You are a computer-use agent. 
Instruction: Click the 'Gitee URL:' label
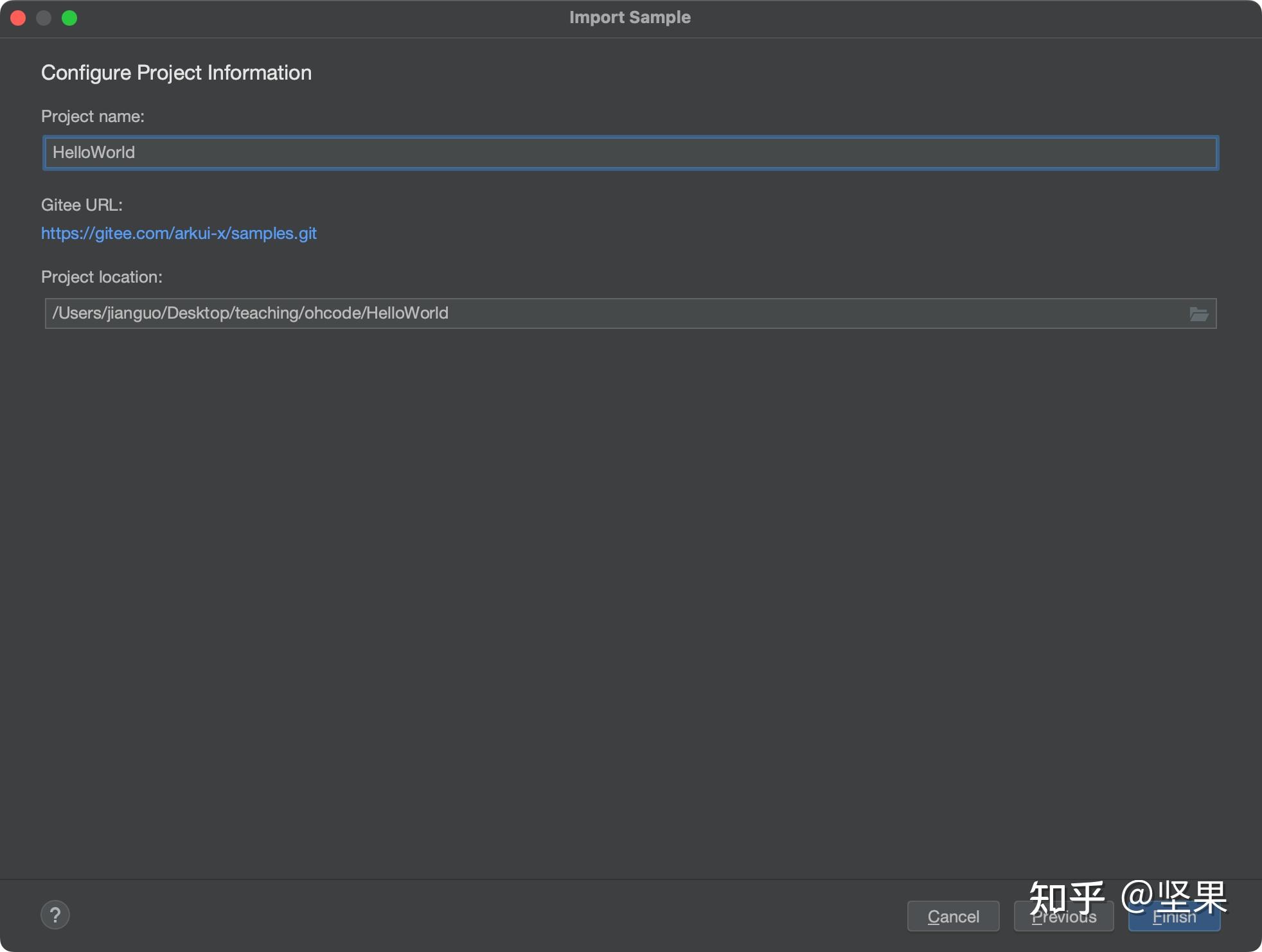pyautogui.click(x=82, y=205)
